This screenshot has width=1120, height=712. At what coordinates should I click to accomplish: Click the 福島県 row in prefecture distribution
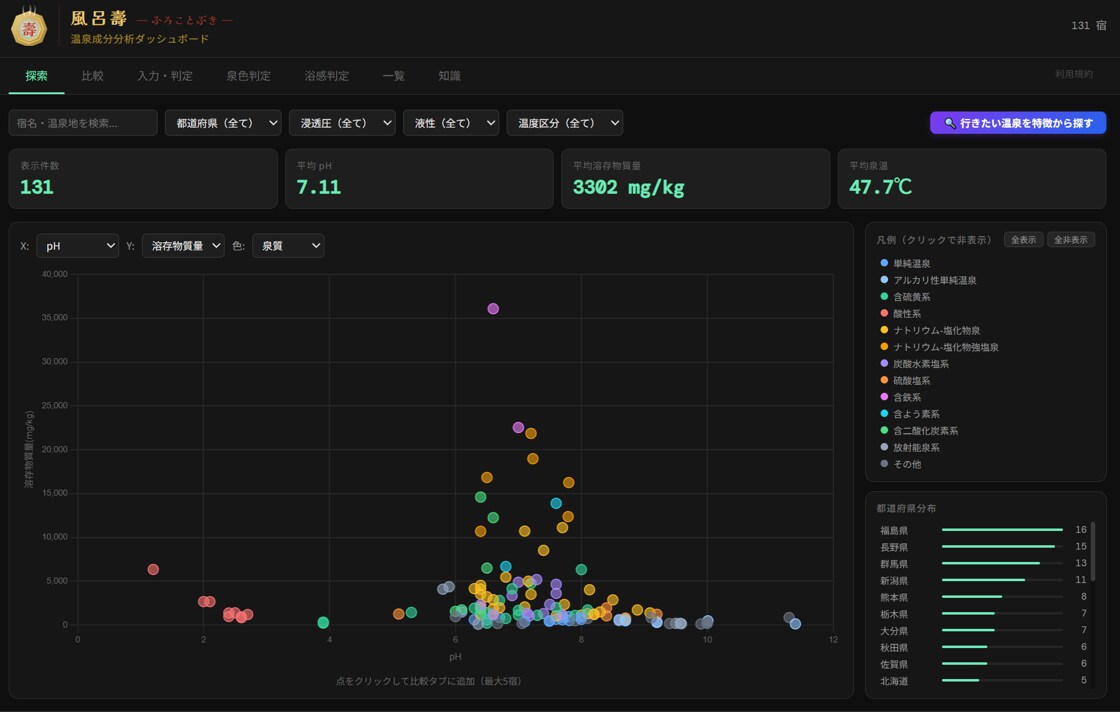pos(983,530)
